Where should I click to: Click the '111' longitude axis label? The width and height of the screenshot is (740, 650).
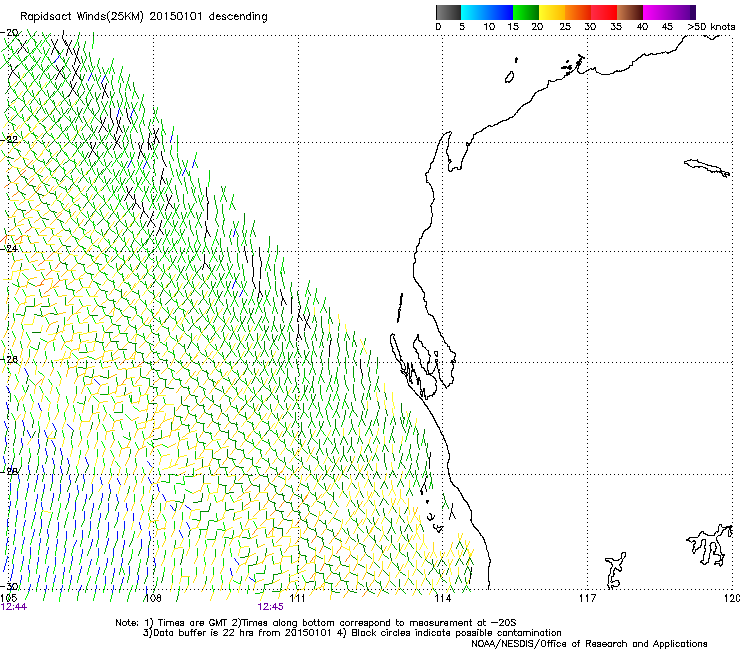click(297, 598)
